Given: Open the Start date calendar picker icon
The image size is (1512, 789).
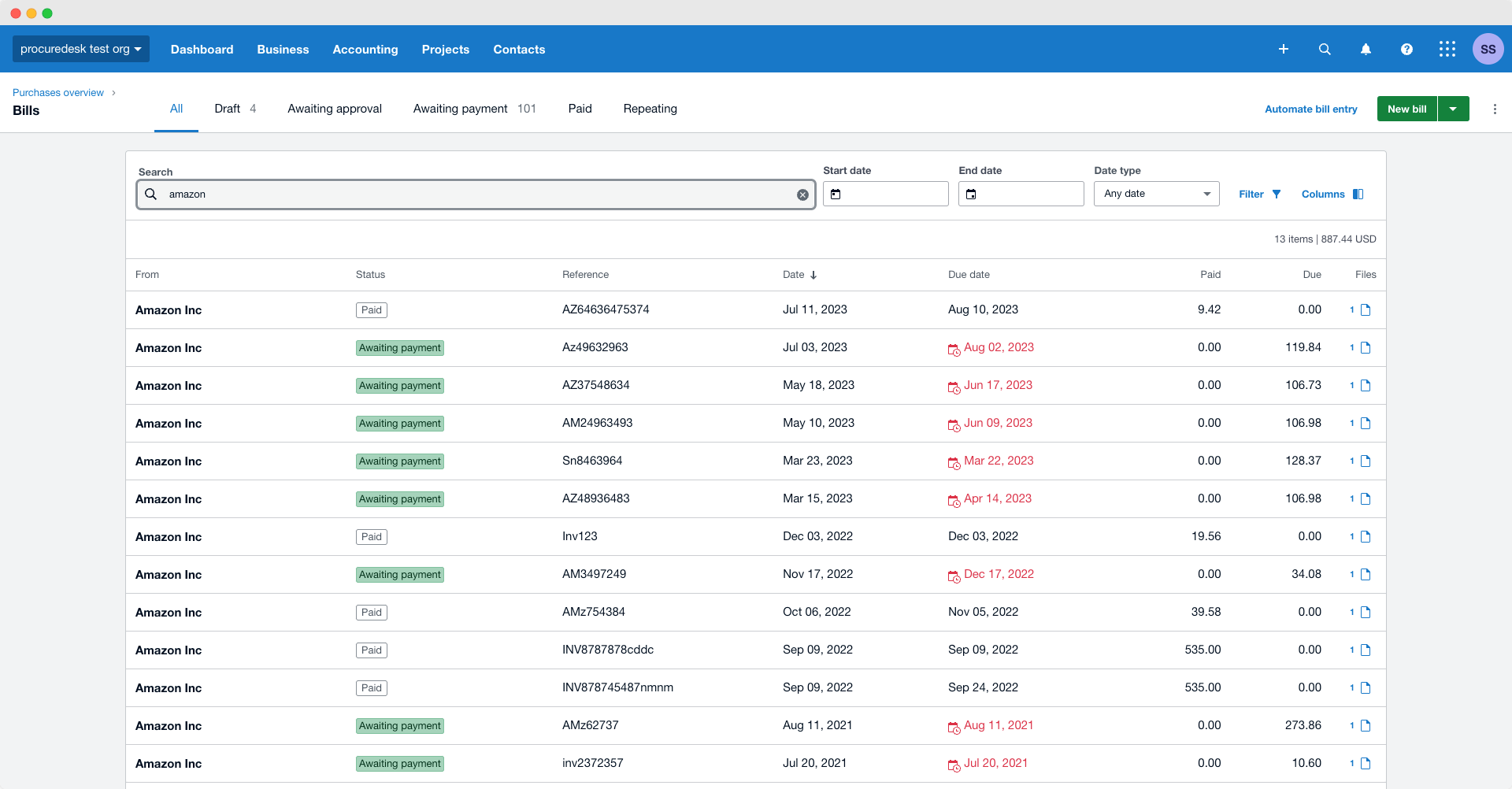Looking at the screenshot, I should [836, 194].
